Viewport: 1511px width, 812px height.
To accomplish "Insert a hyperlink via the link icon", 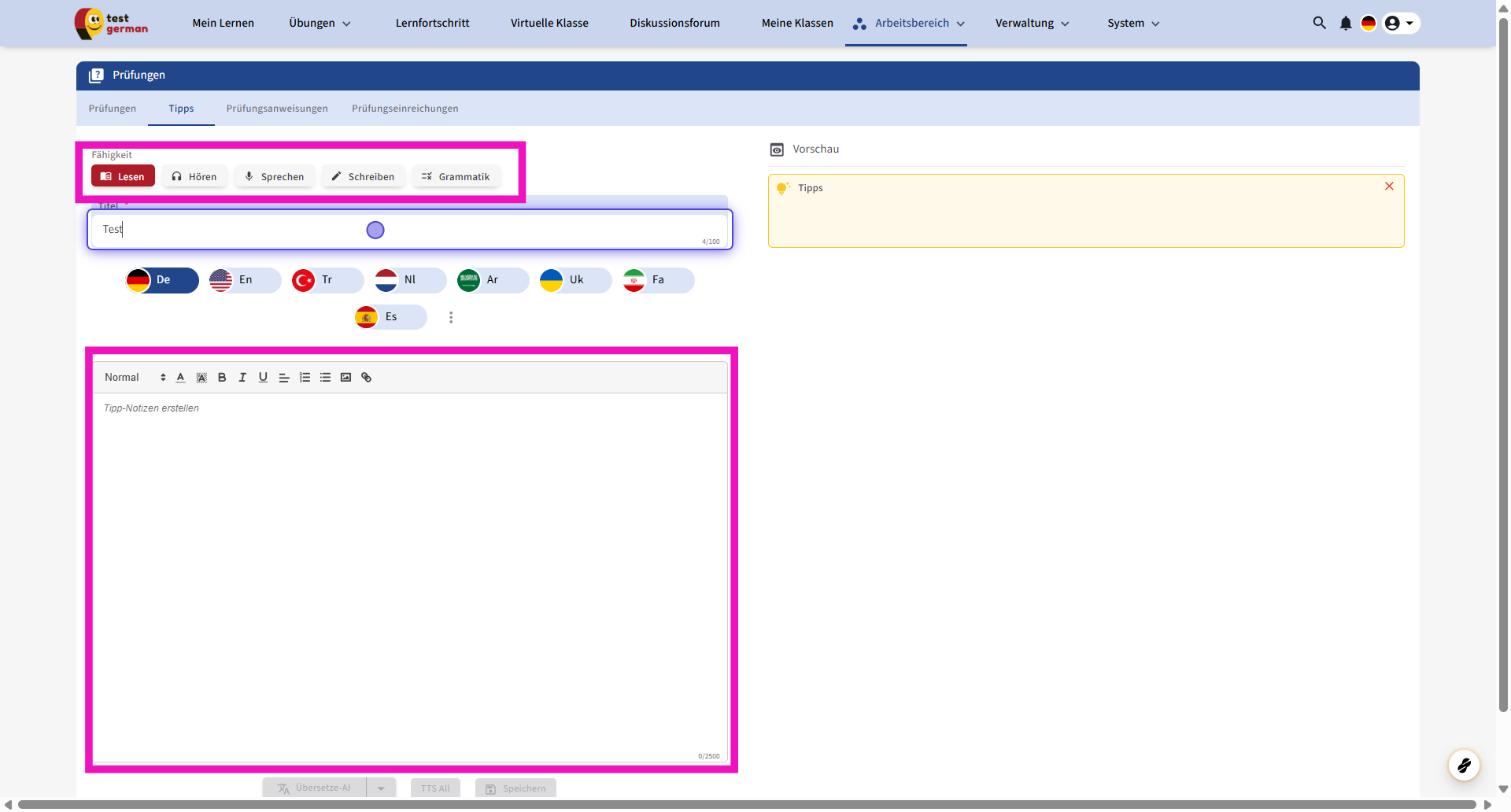I will click(366, 378).
